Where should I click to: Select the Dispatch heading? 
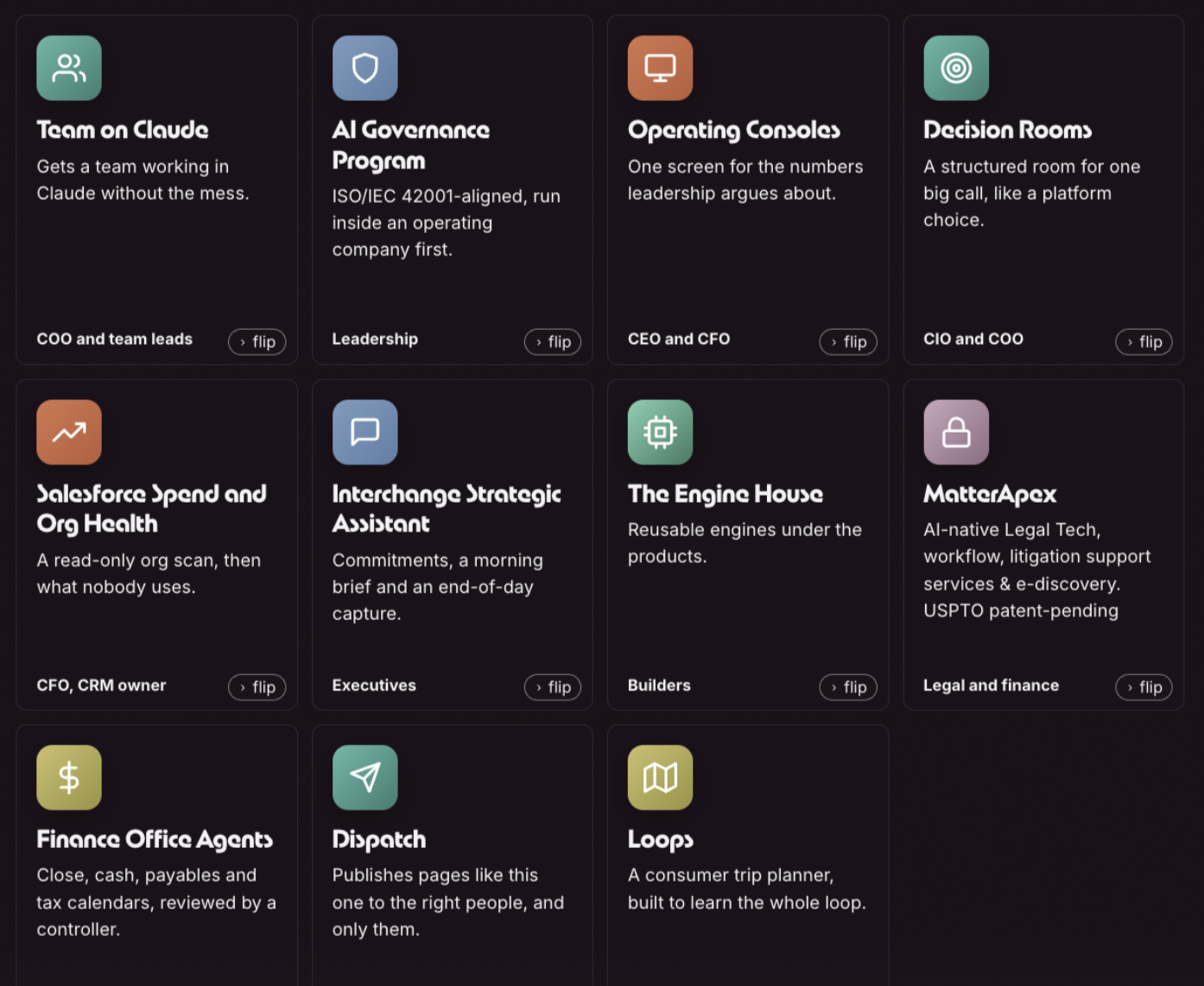[379, 840]
